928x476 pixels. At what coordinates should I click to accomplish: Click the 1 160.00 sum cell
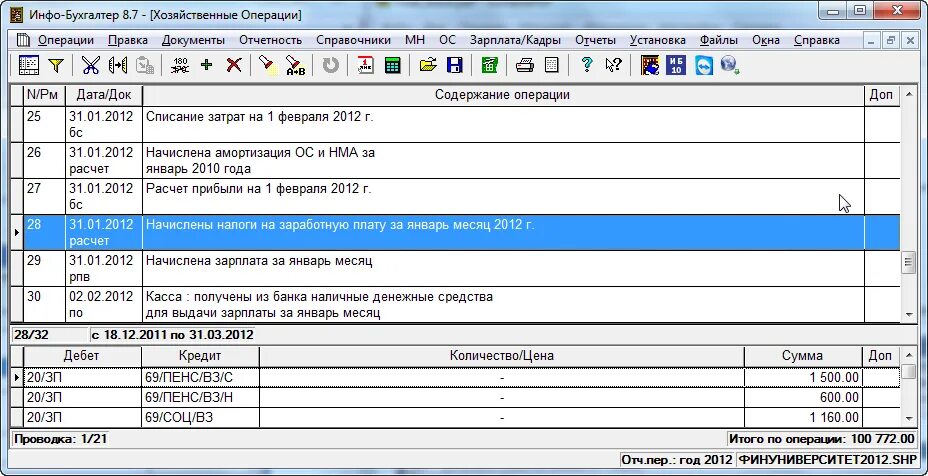[803, 417]
